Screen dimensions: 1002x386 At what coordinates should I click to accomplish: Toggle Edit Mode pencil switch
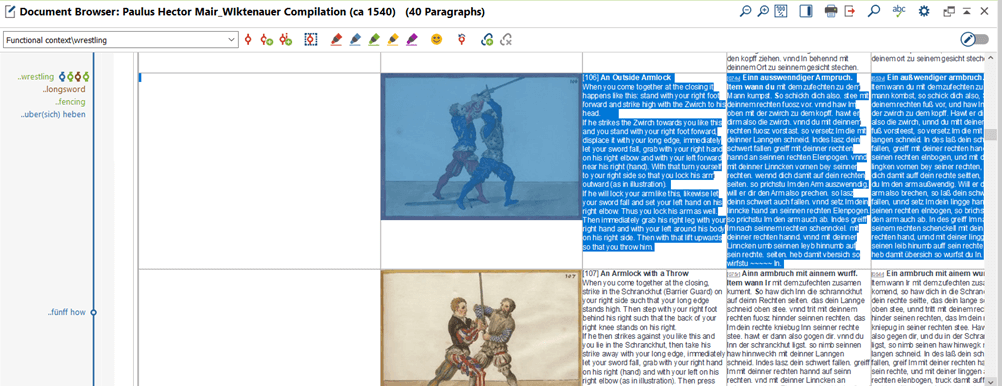974,40
